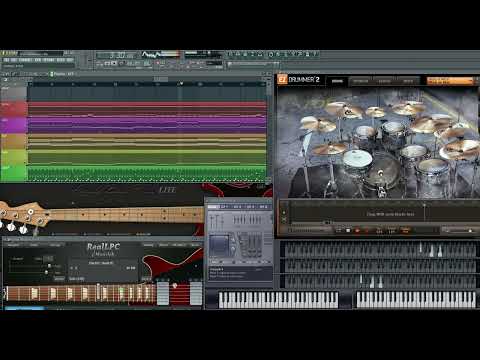This screenshot has width=480, height=360.
Task: Click the blue X/Y pad in the middle plugin
Action: (219, 245)
